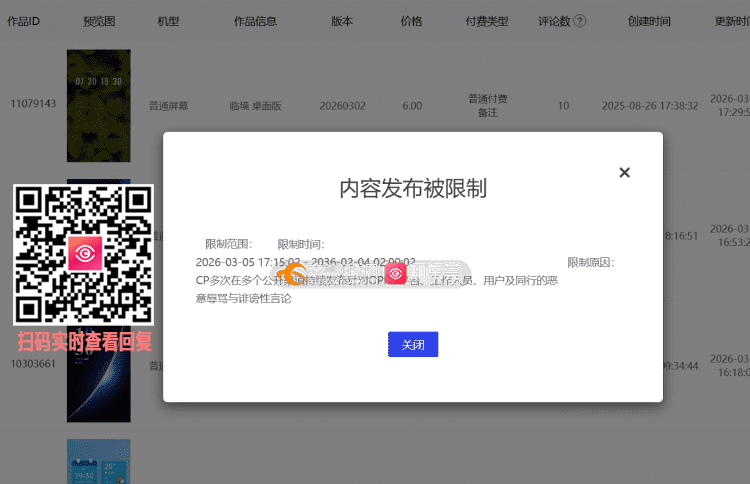The width and height of the screenshot is (750, 484).
Task: Click the 扫码实时查看回复 caption
Action: pyautogui.click(x=84, y=341)
